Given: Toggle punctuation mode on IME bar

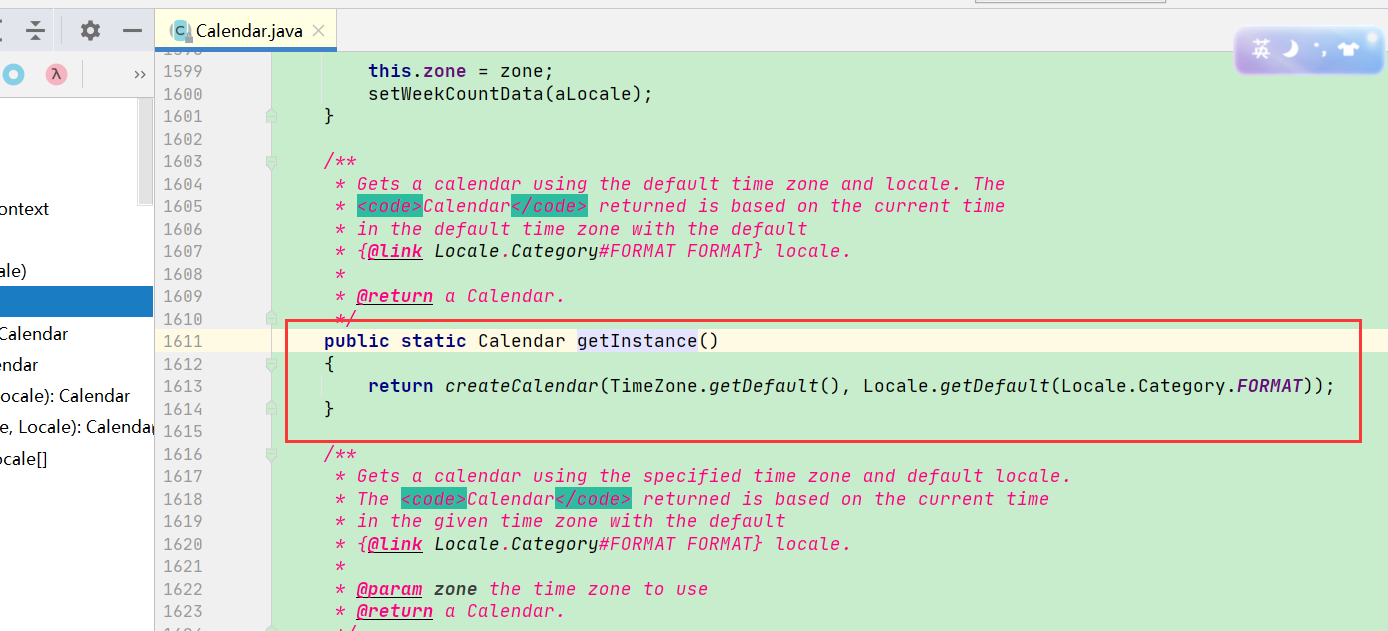Looking at the screenshot, I should coord(1319,49).
